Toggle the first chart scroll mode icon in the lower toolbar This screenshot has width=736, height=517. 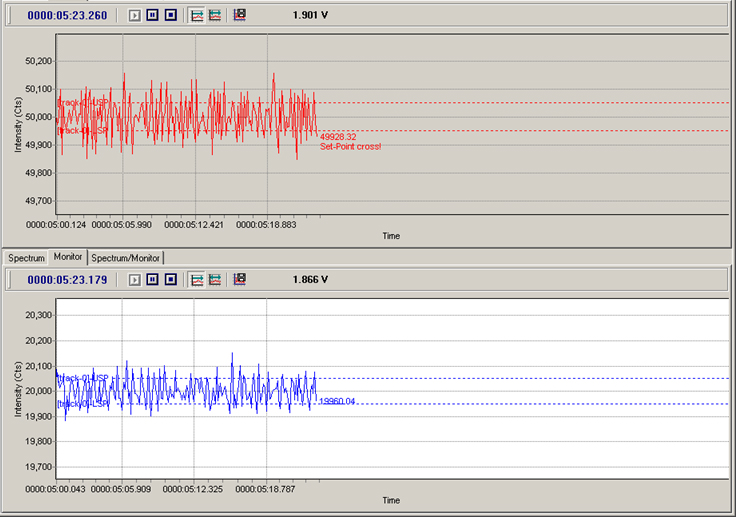pos(197,280)
